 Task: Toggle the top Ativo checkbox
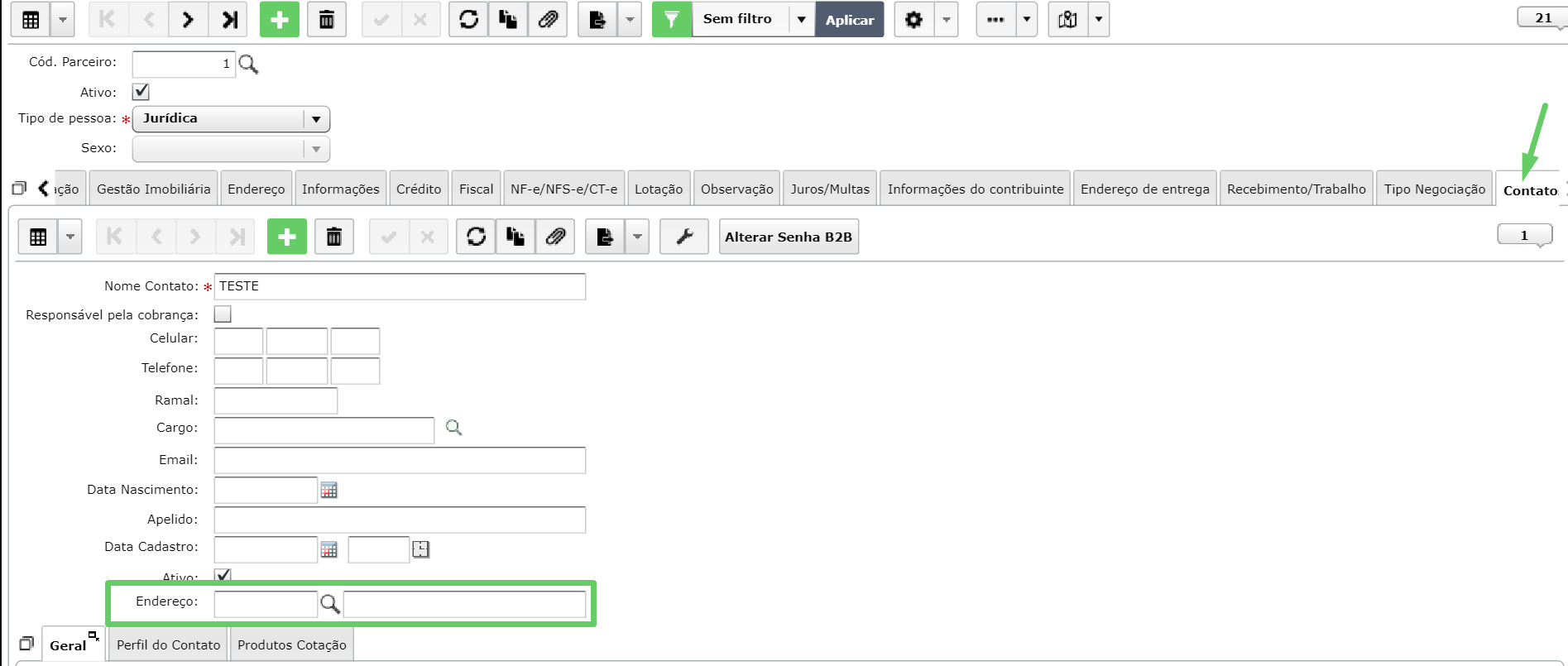[x=141, y=92]
